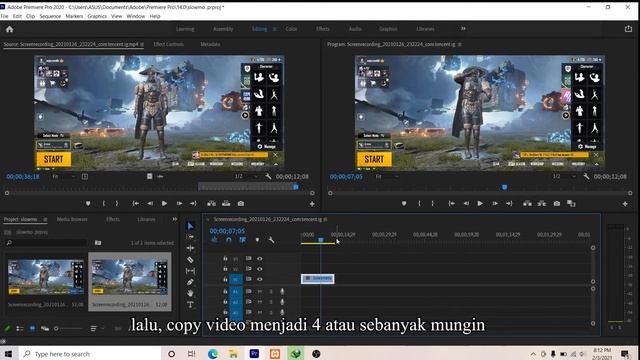Image resolution: width=640 pixels, height=360 pixels.
Task: Solo audio track A1
Action: 271,291
